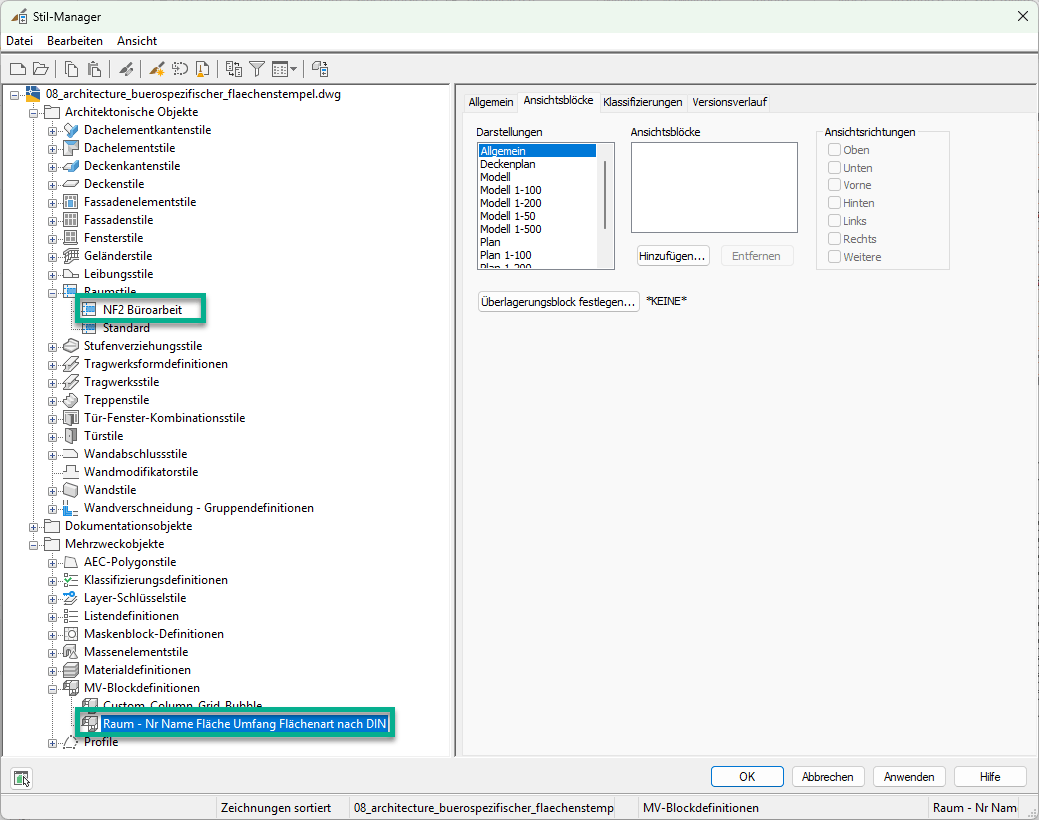This screenshot has height=820, width=1039.
Task: Click the New Drawing toolbar icon
Action: tap(17, 69)
